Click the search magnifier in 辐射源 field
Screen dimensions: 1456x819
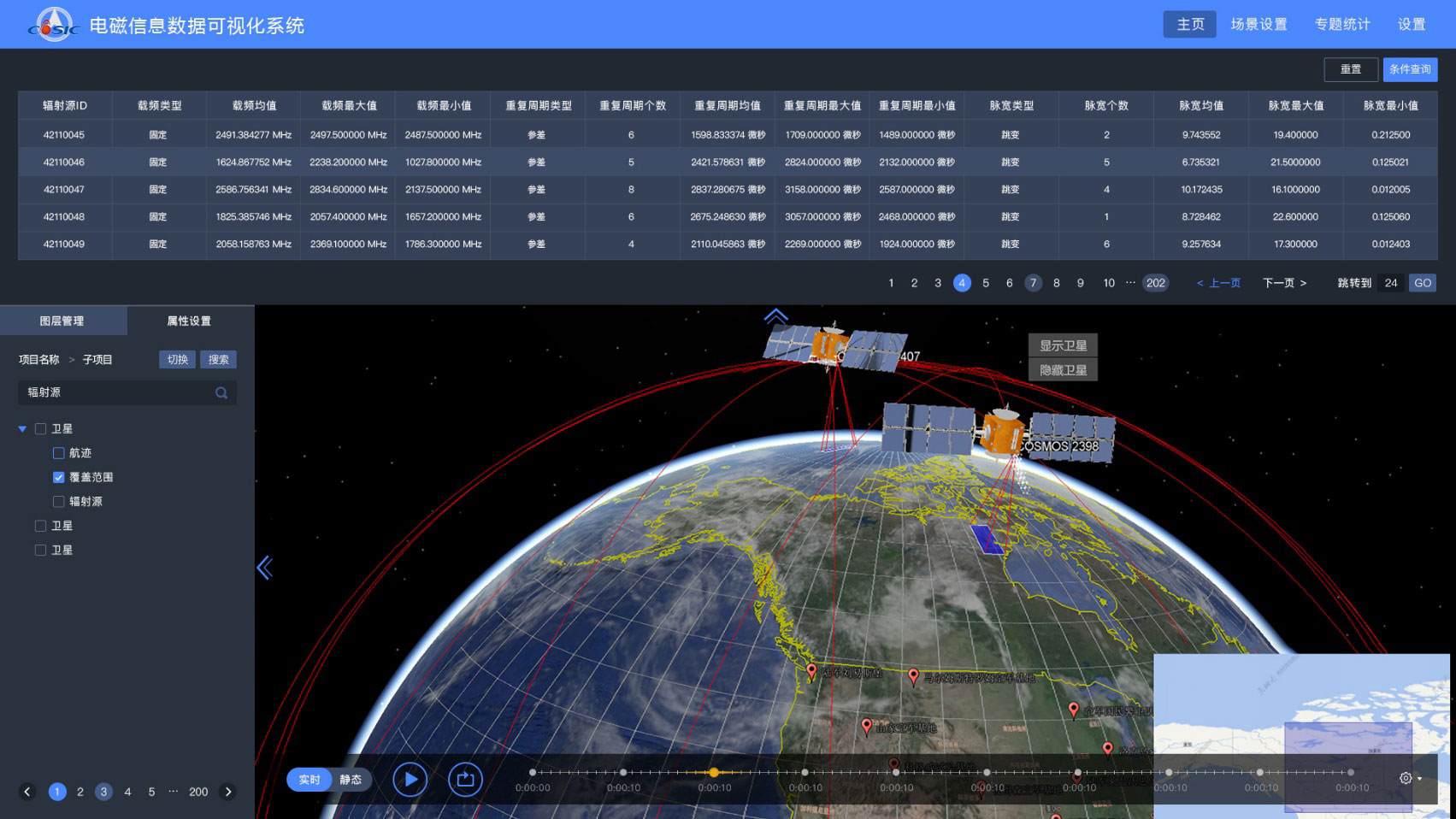click(x=221, y=393)
